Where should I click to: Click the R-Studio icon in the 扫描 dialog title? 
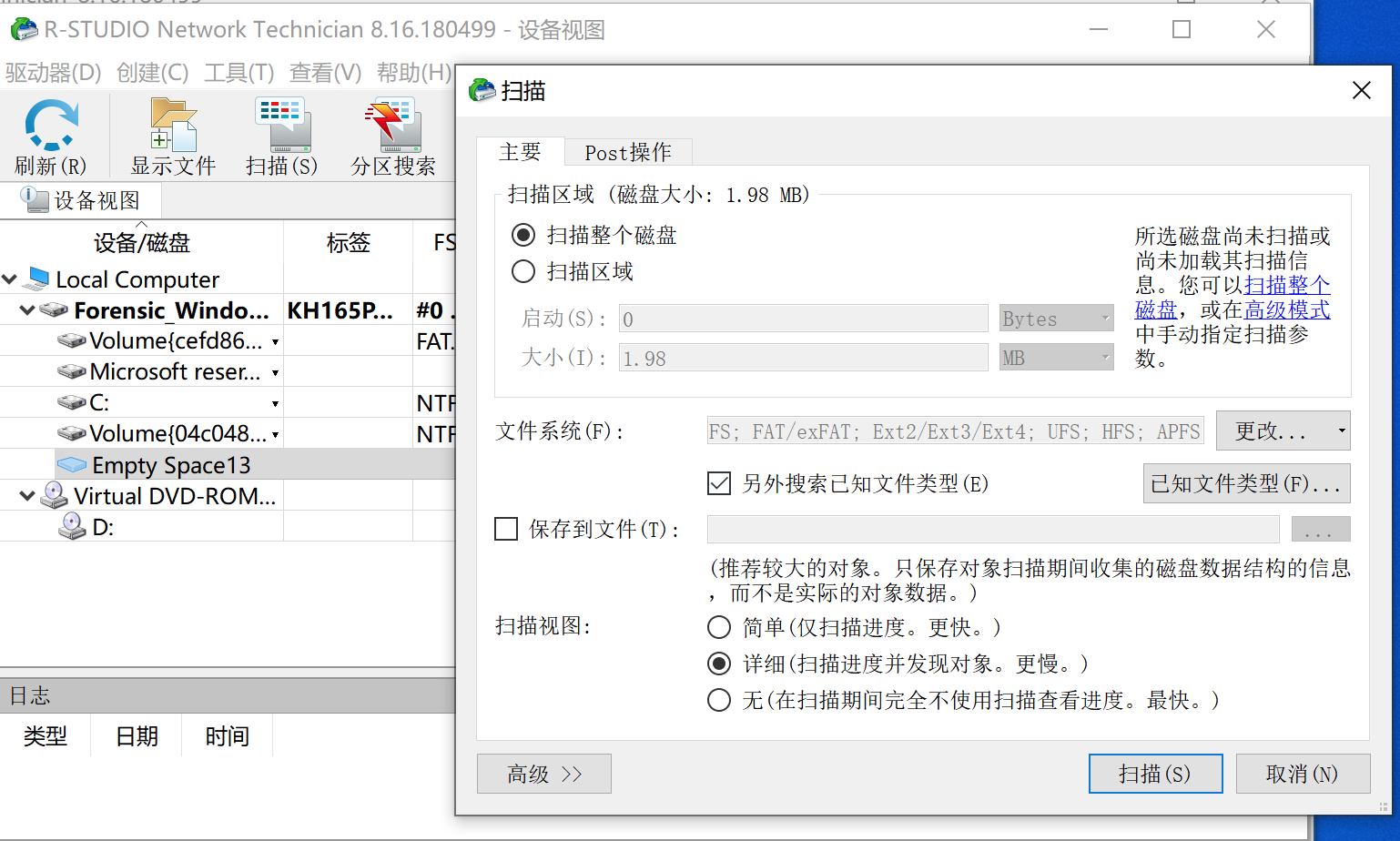coord(482,90)
